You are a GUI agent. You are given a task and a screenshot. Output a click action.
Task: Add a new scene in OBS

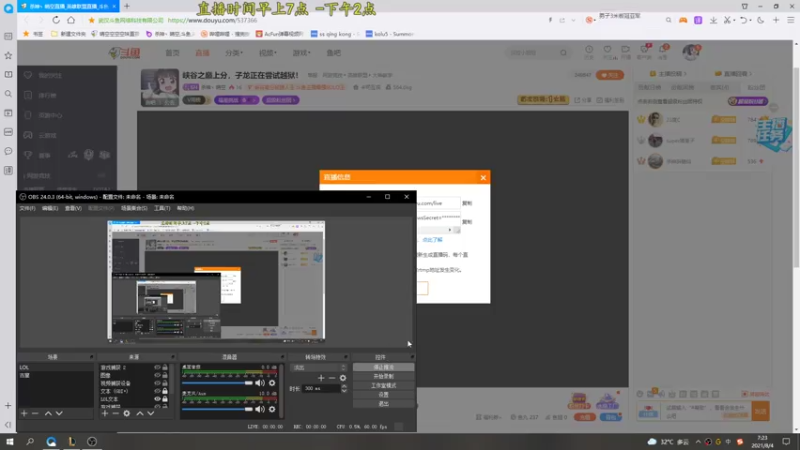pyautogui.click(x=24, y=413)
